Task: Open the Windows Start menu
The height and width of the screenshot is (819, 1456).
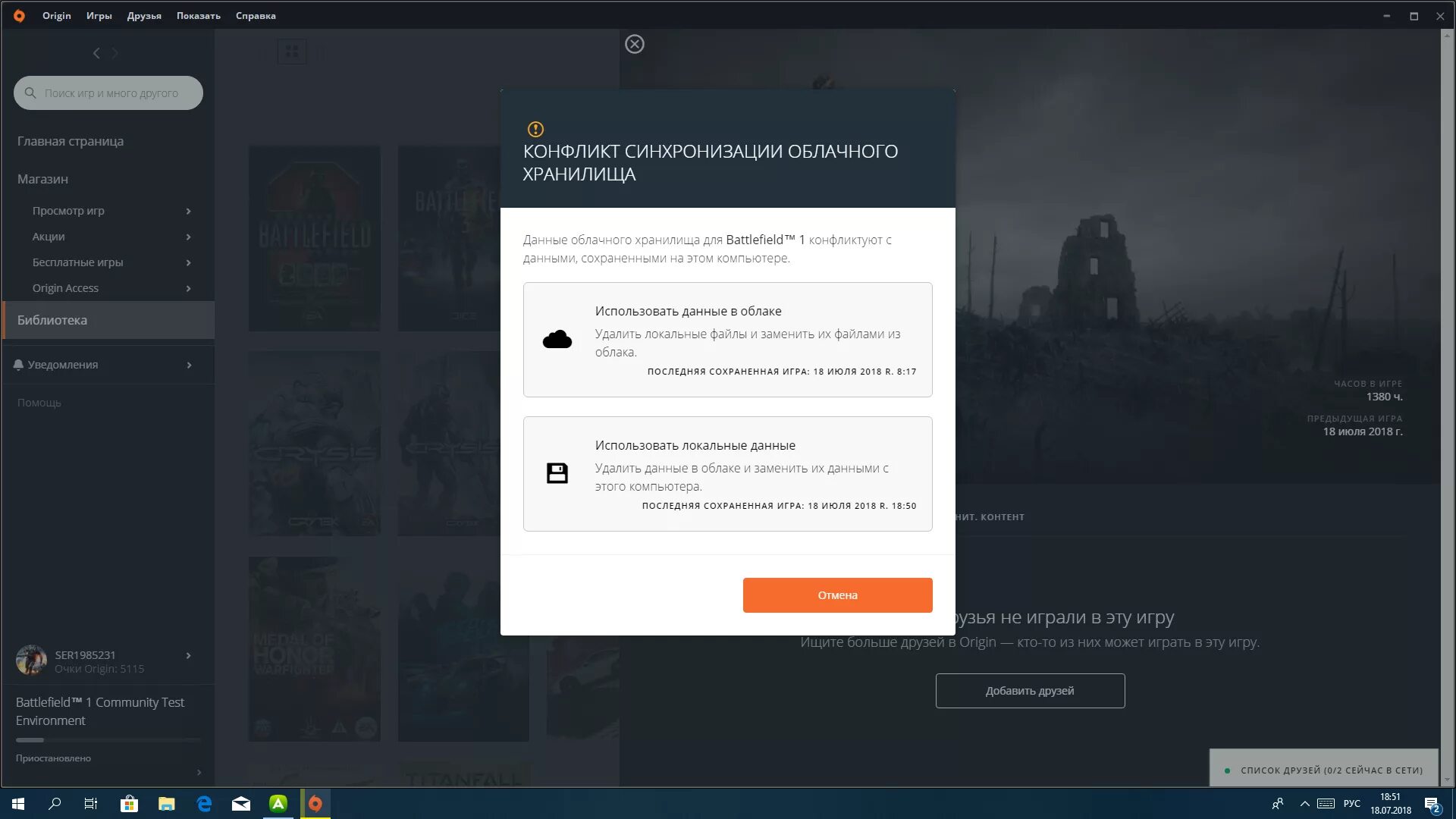Action: (18, 804)
